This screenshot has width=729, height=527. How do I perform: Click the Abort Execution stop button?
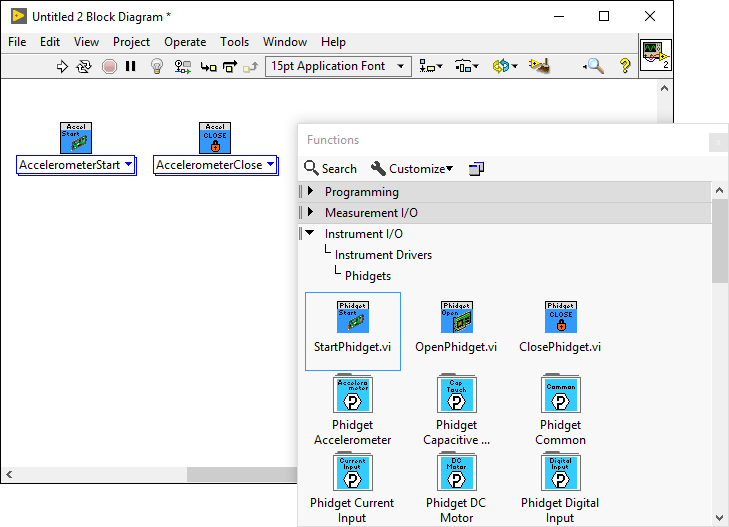pos(110,66)
